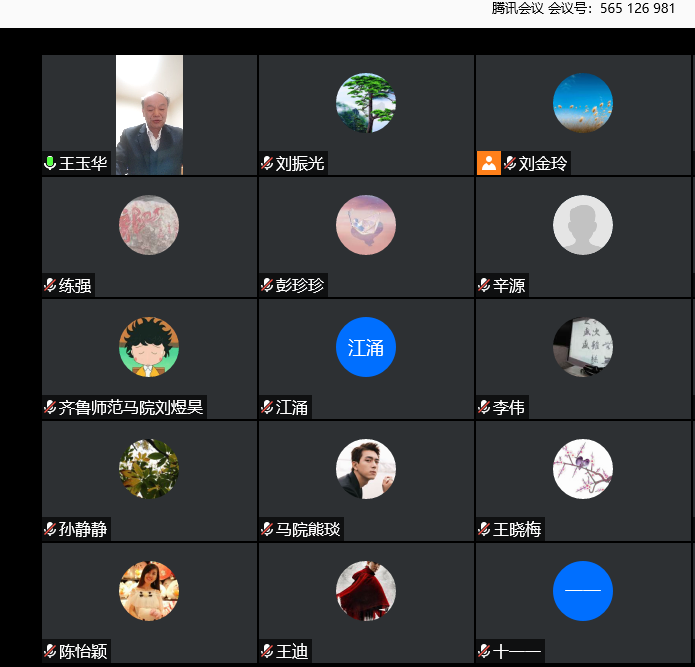Click the meeting number 565 126 981
Image resolution: width=695 pixels, height=667 pixels.
click(x=637, y=8)
